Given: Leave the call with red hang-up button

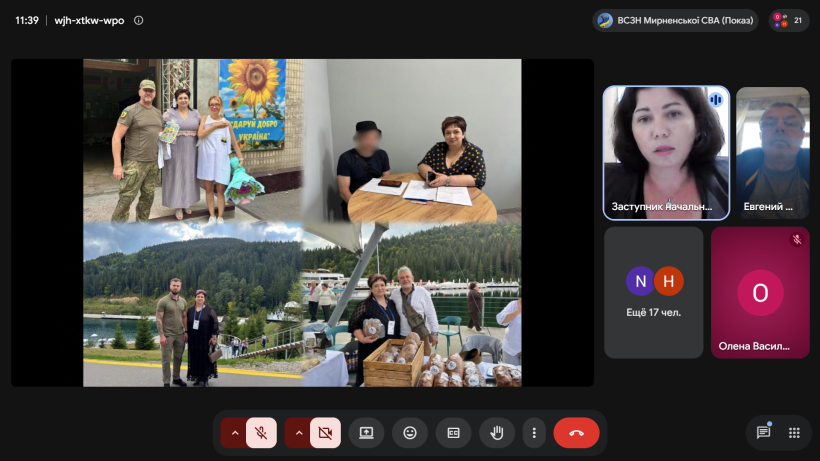Looking at the screenshot, I should [576, 433].
